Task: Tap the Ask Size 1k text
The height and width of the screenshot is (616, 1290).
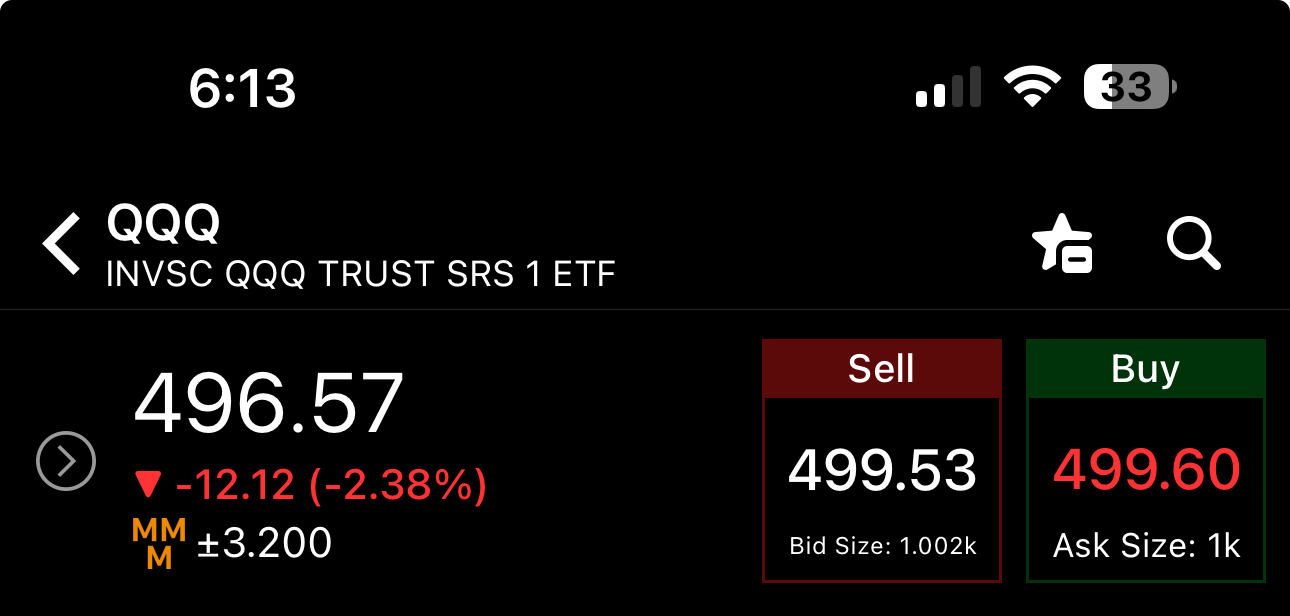Action: pyautogui.click(x=1147, y=546)
